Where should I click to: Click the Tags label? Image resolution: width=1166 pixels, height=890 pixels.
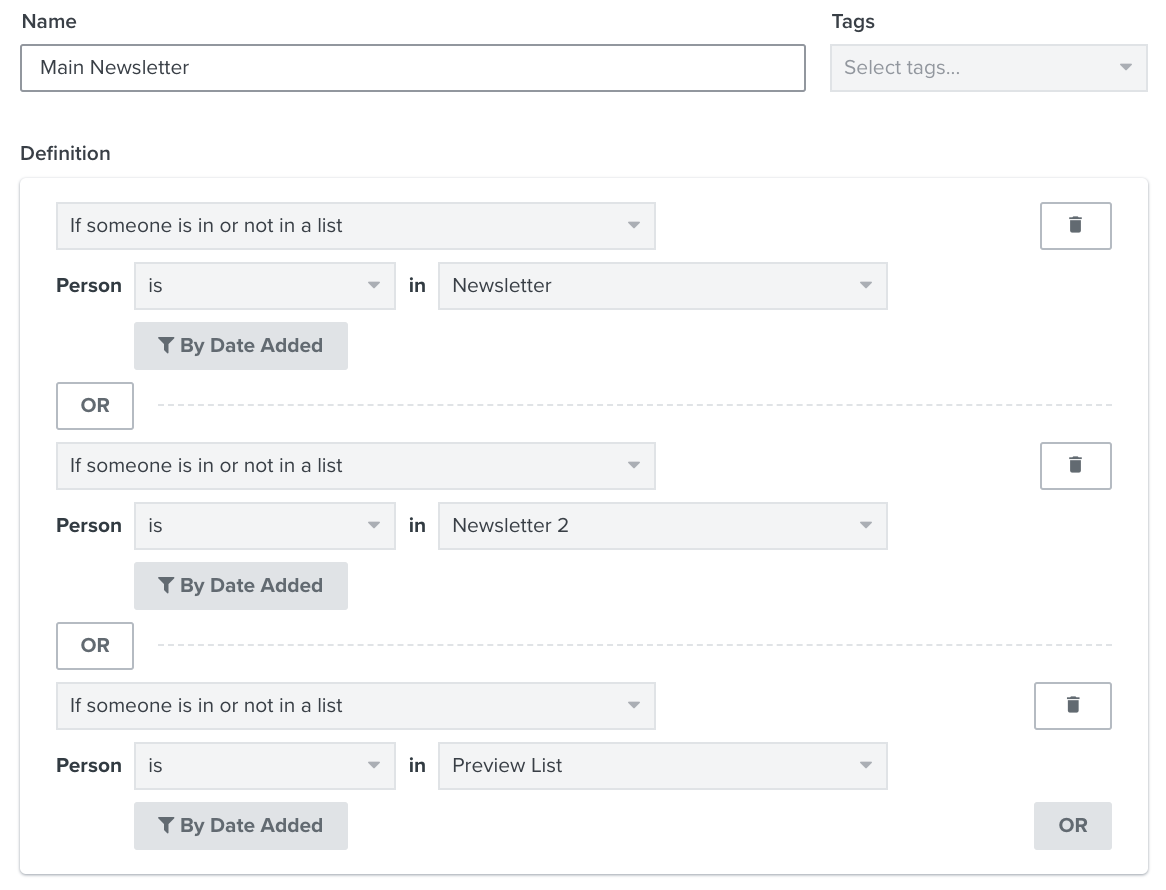coord(853,22)
